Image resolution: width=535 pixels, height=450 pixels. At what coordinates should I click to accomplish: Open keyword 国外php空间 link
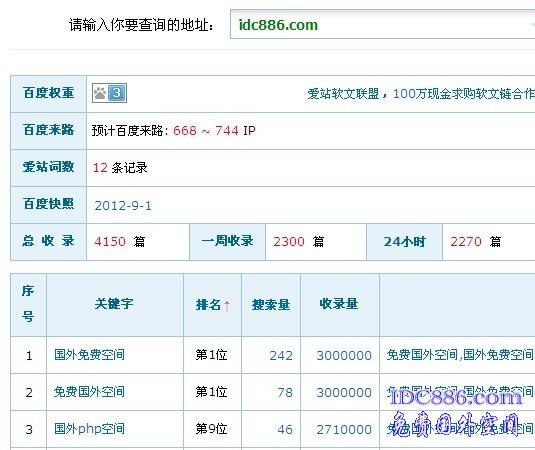(x=89, y=429)
